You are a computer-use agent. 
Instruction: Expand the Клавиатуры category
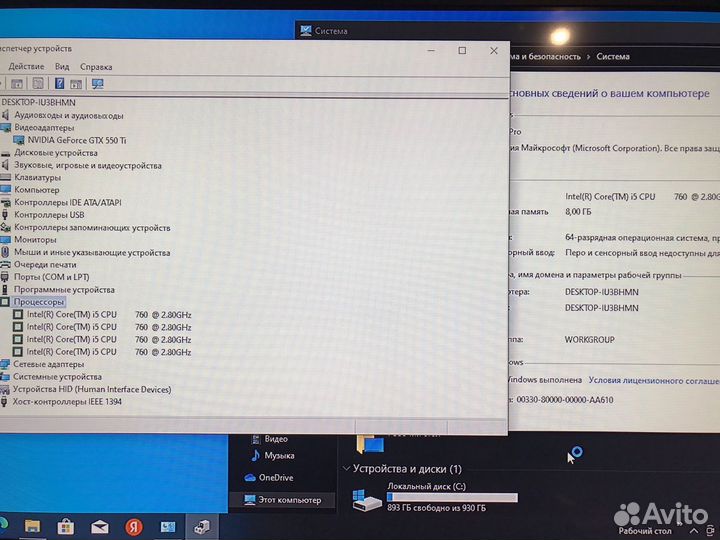click(37, 177)
